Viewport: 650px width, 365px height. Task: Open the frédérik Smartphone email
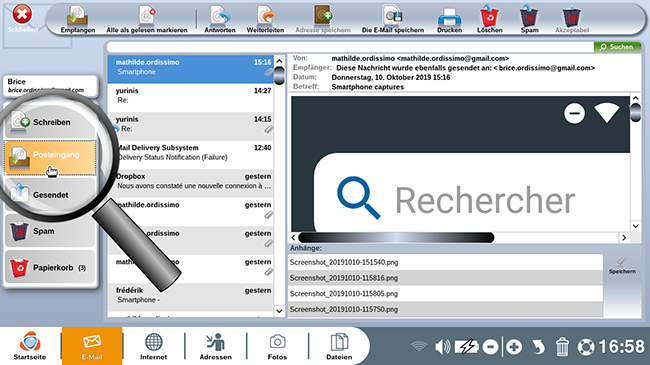click(190, 297)
